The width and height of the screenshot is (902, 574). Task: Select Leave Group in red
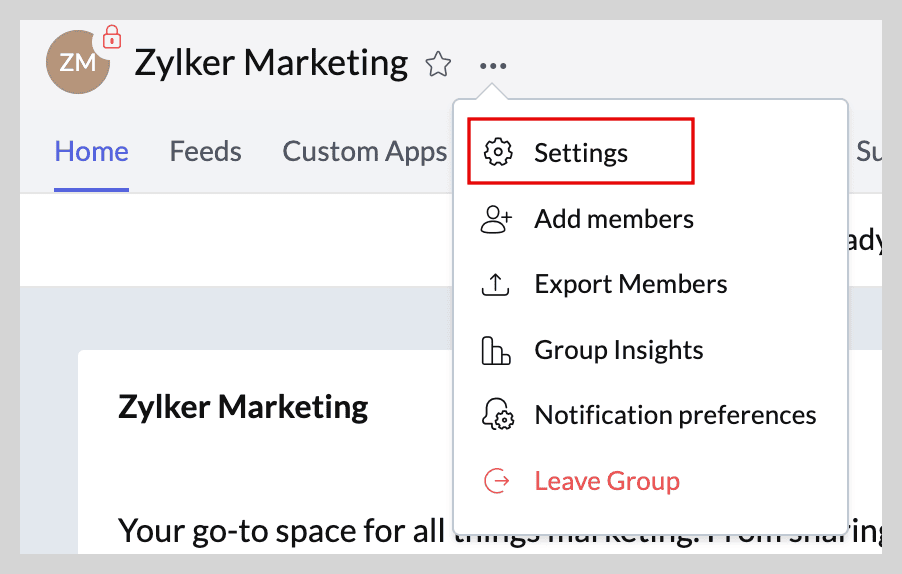607,481
